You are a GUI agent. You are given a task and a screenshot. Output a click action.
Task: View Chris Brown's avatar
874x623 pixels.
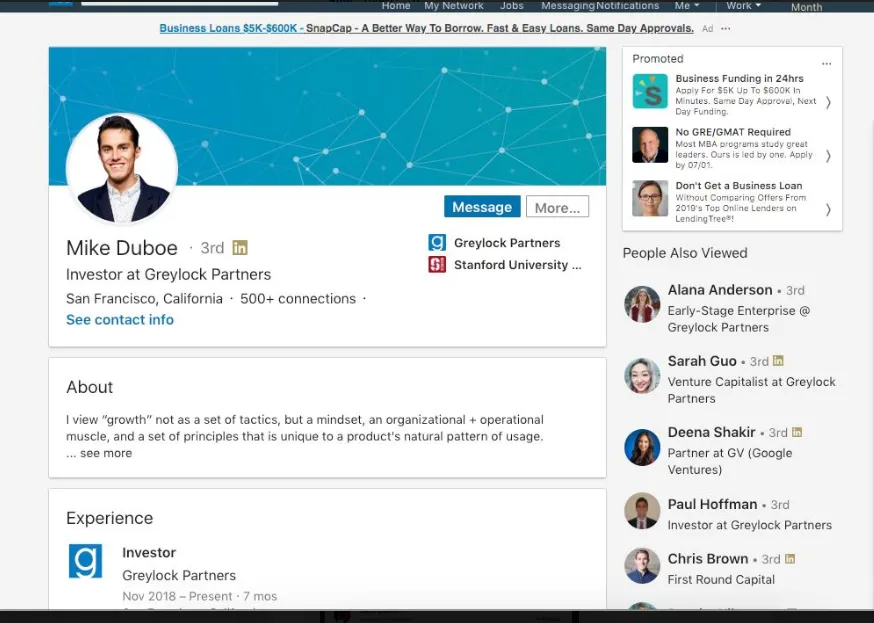click(642, 566)
